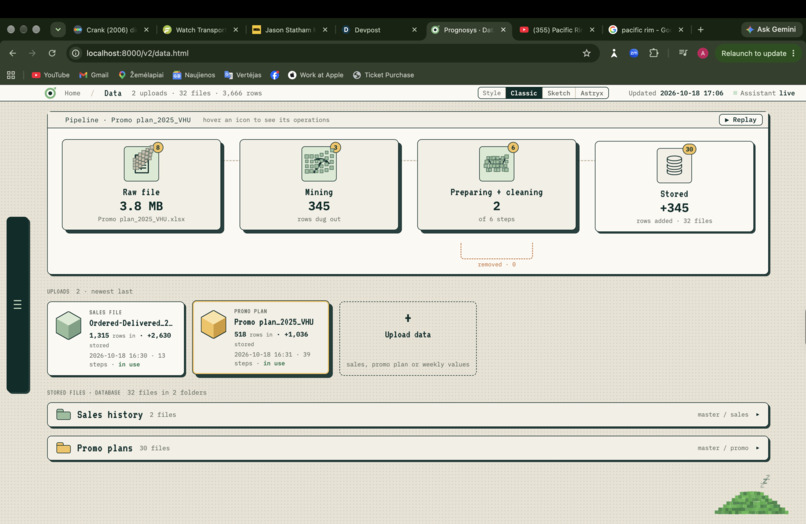Image resolution: width=806 pixels, height=524 pixels.
Task: Click Relaunch to update button
Action: [758, 53]
